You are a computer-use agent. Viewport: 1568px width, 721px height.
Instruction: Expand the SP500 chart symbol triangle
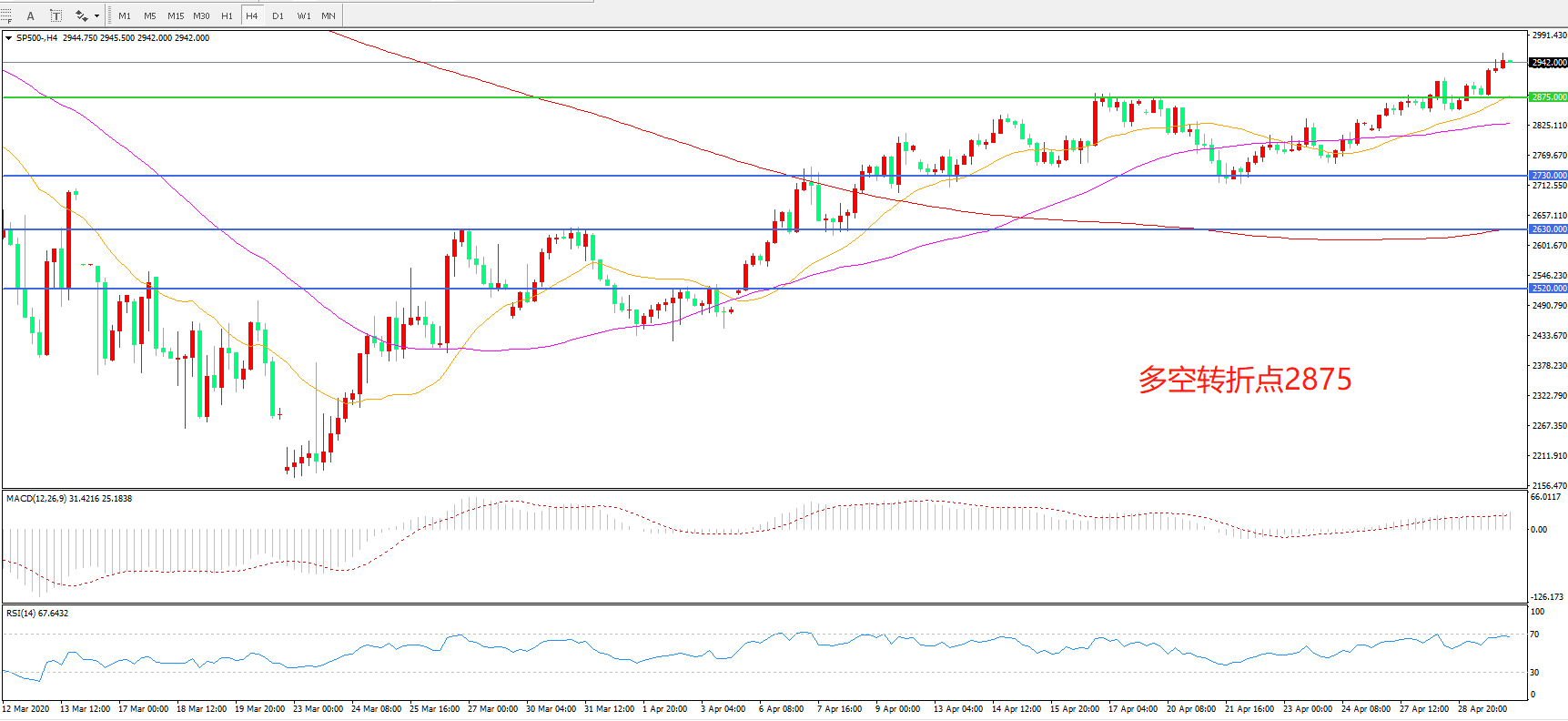[x=8, y=38]
